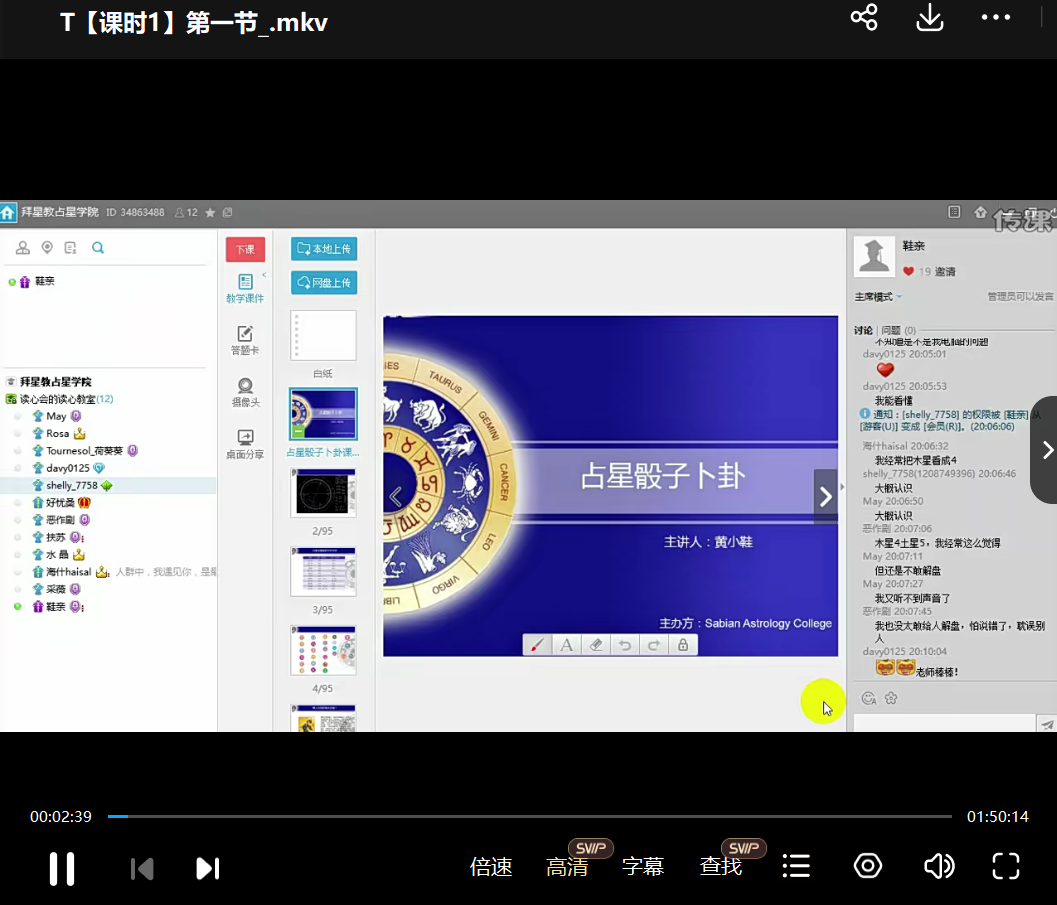
Task: Send the chat message with send icon
Action: pyautogui.click(x=1046, y=724)
